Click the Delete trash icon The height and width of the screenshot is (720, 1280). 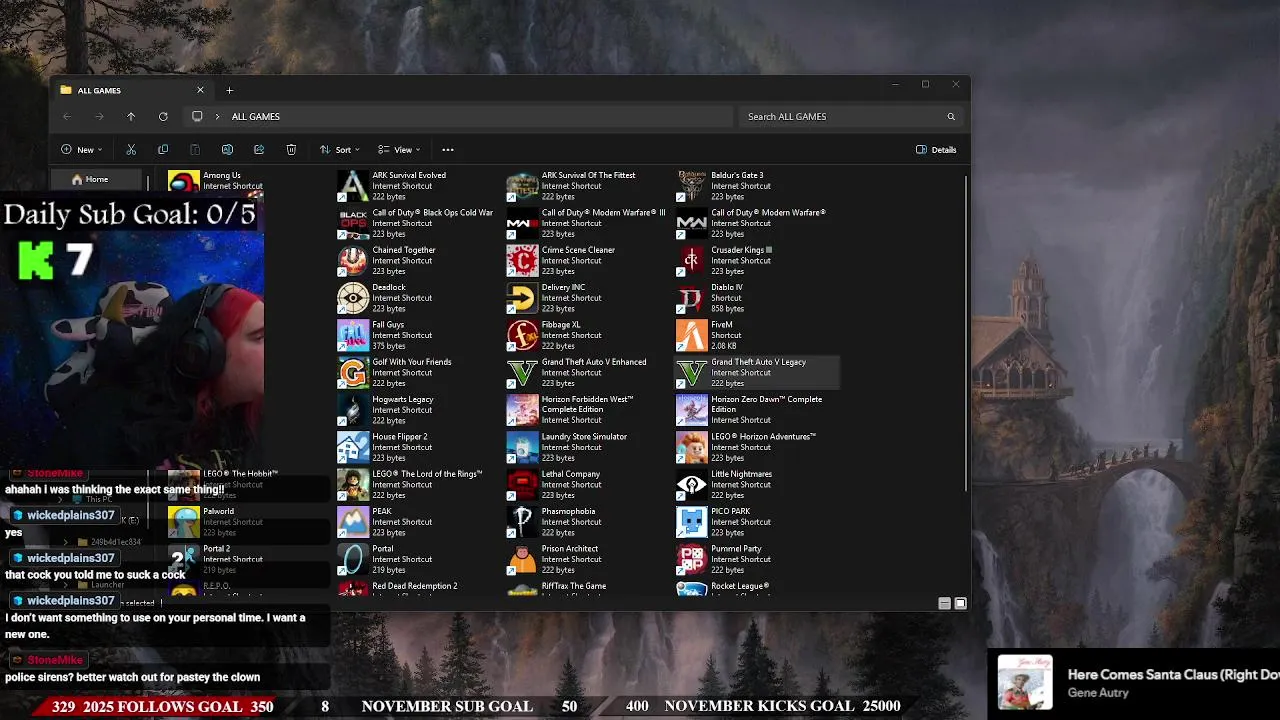point(291,150)
